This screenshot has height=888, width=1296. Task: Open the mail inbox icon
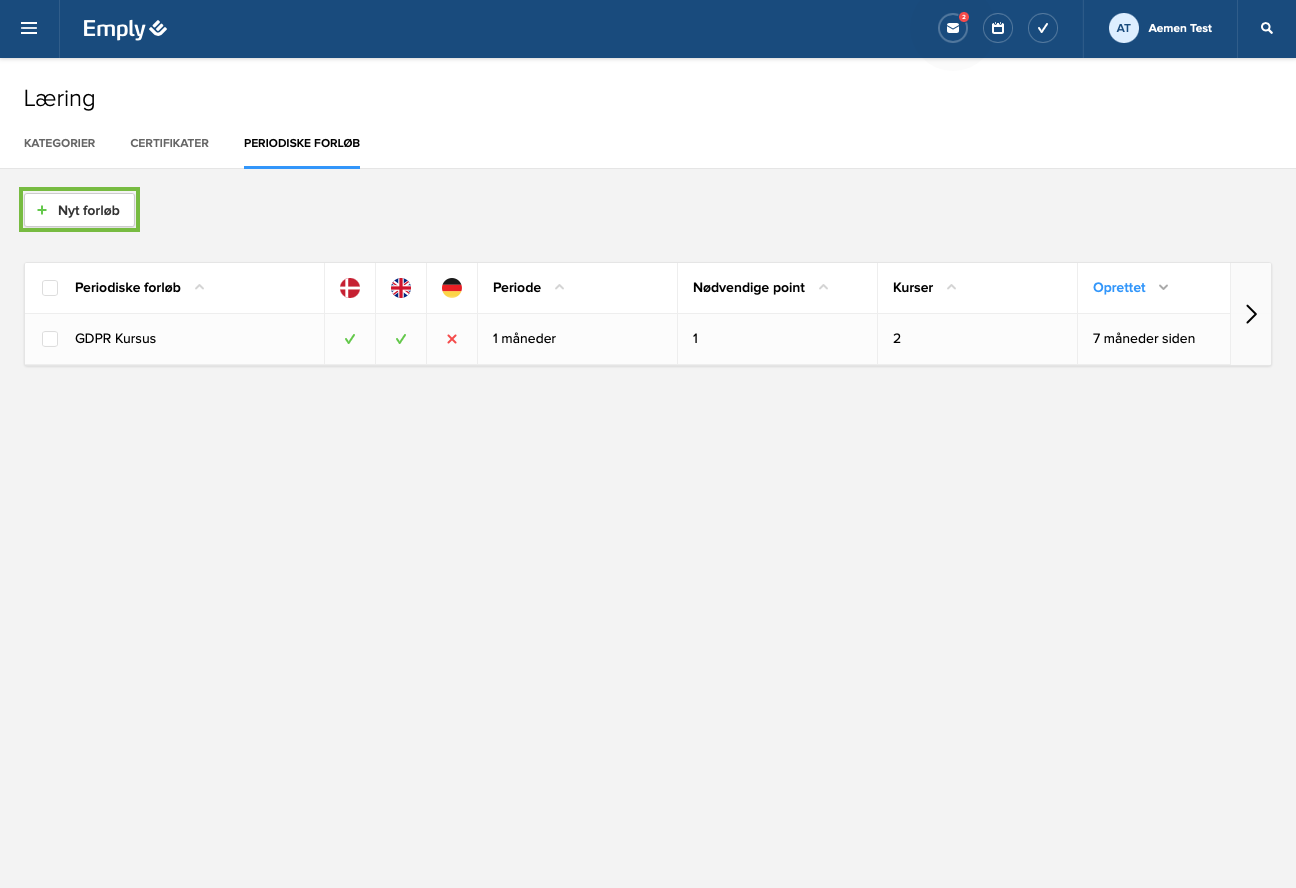pyautogui.click(x=952, y=29)
